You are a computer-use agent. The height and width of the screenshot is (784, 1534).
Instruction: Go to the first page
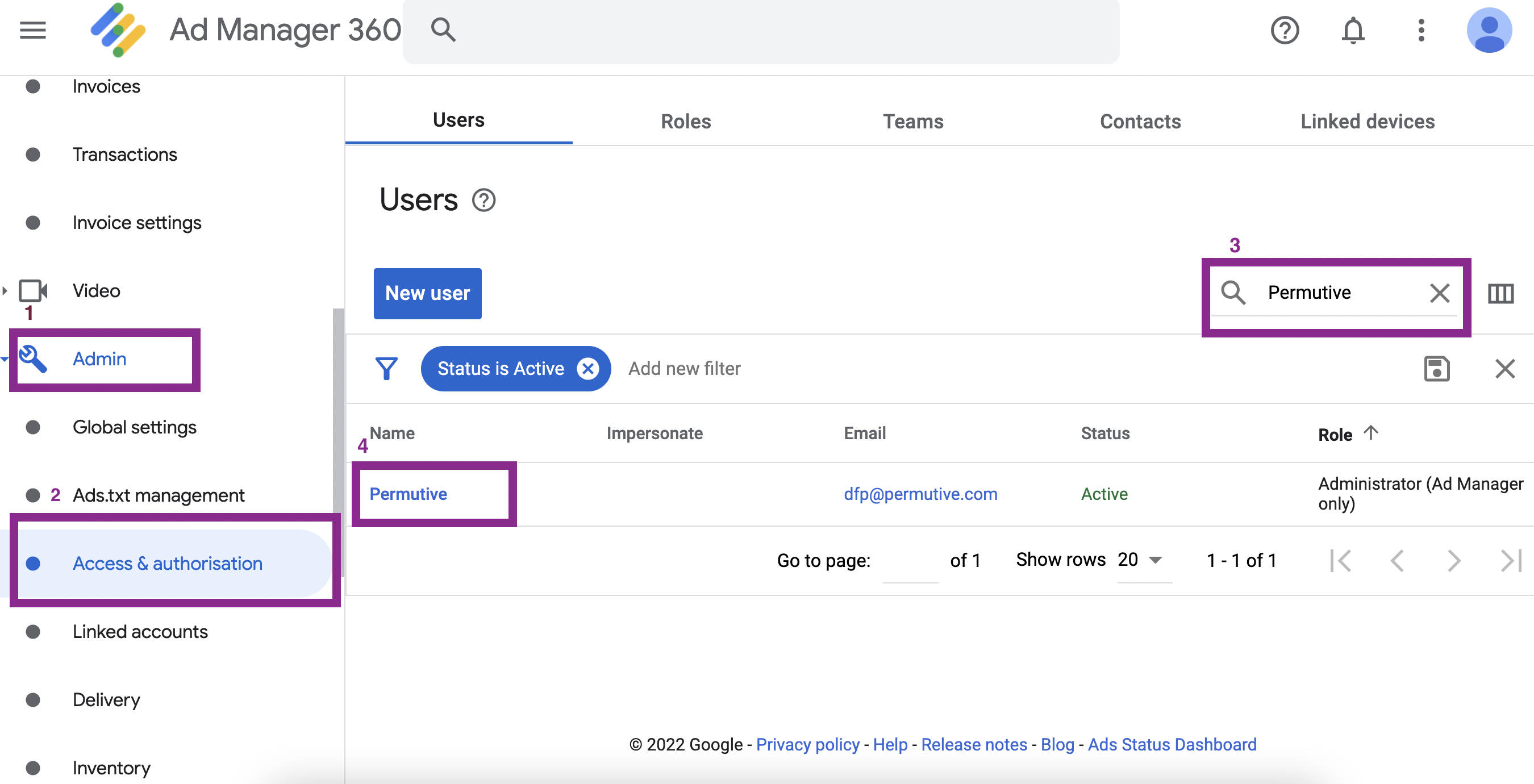coord(1340,561)
